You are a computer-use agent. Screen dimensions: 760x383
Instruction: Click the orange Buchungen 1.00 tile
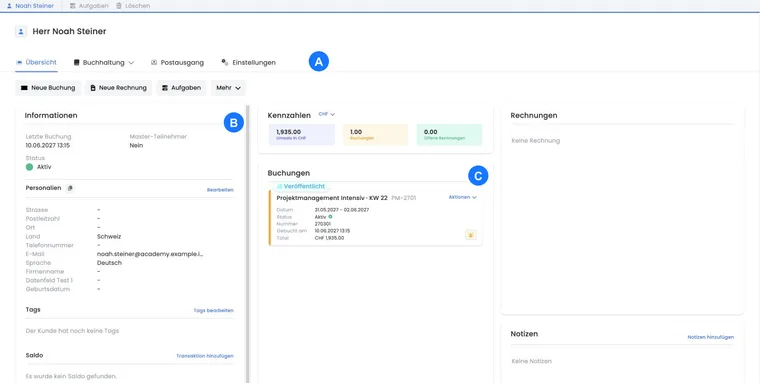[375, 135]
